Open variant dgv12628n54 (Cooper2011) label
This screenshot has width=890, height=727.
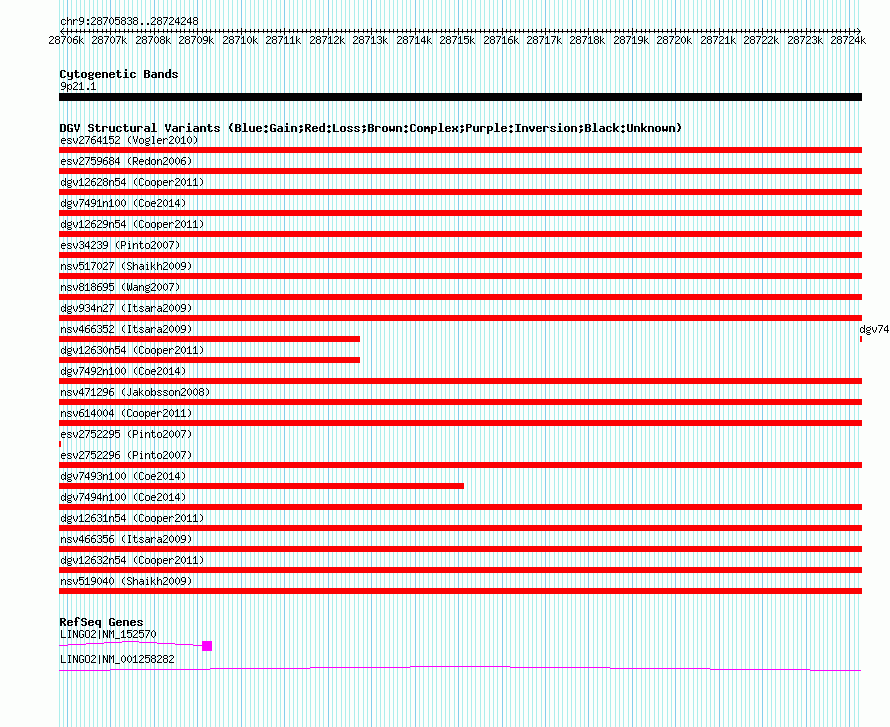click(x=132, y=182)
